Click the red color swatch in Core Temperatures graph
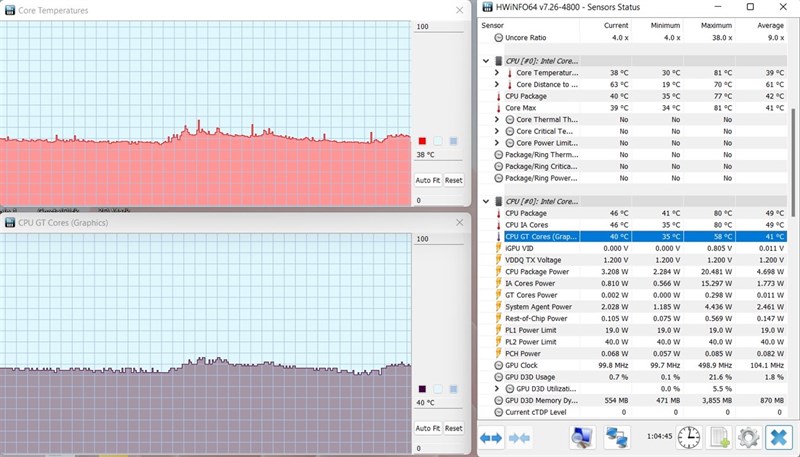Screen dimensions: 800x457 422,141
